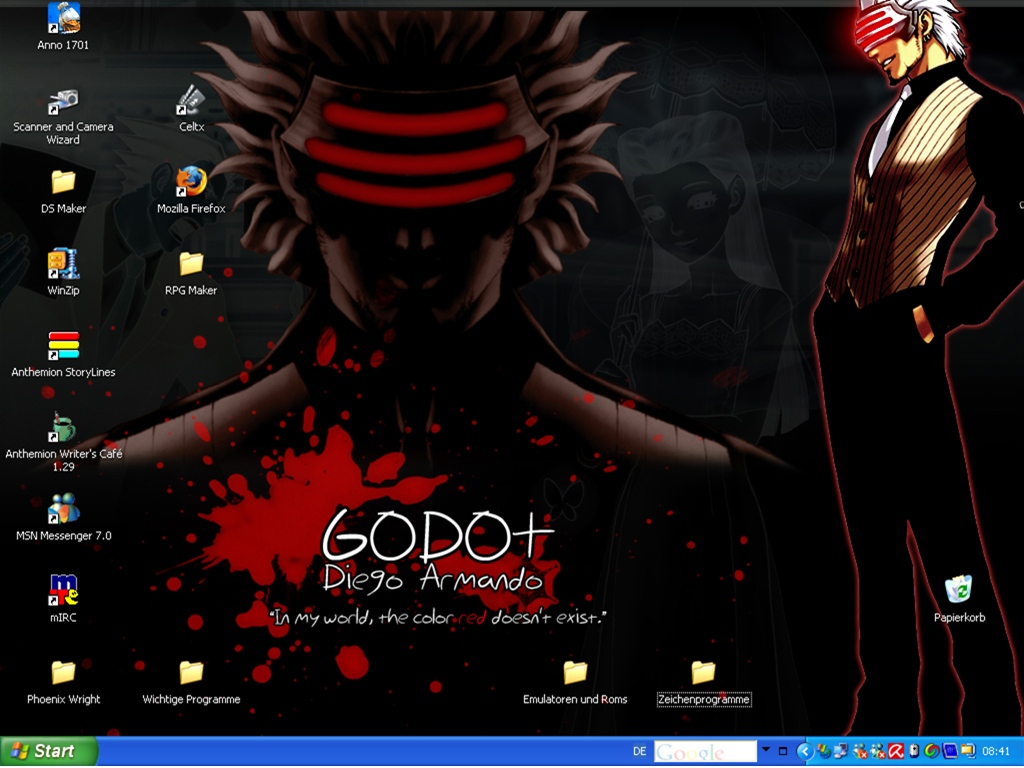Click the 08:41 taskbar clock
This screenshot has width=1024, height=768.
tap(996, 752)
